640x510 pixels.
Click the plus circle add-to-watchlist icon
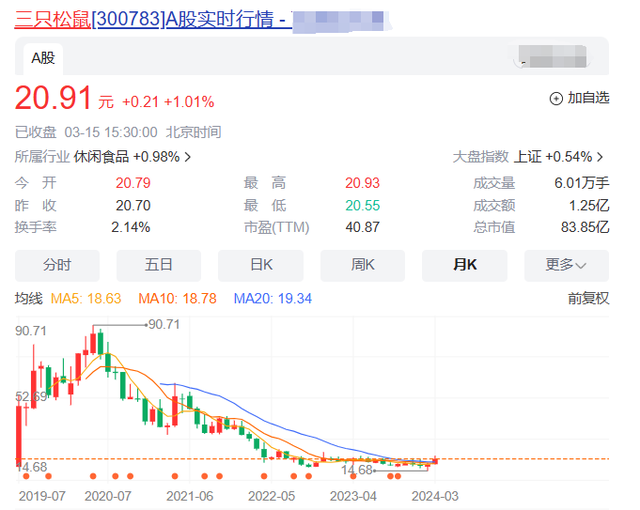(556, 98)
